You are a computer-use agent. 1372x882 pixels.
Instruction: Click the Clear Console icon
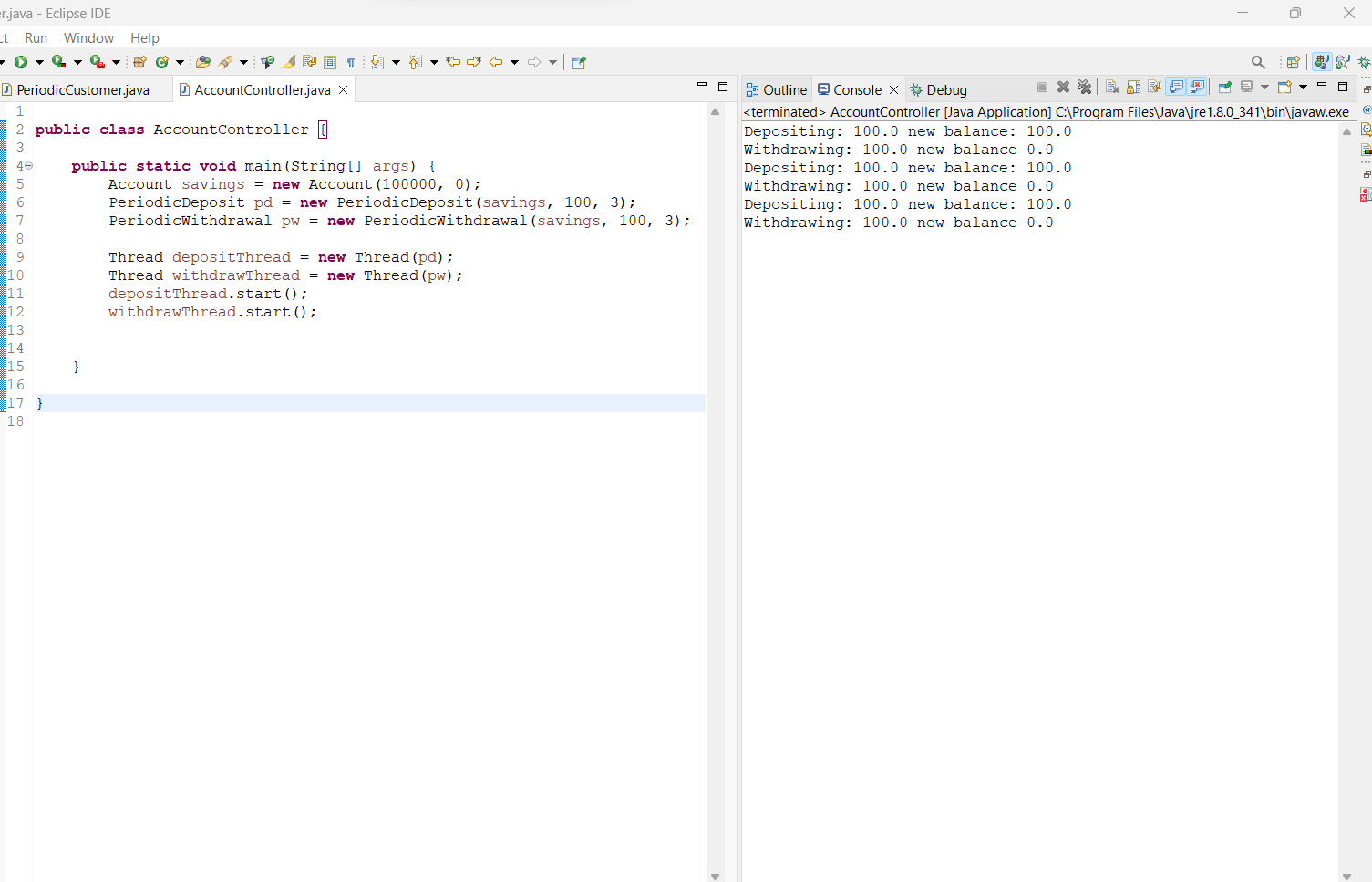(x=1112, y=87)
